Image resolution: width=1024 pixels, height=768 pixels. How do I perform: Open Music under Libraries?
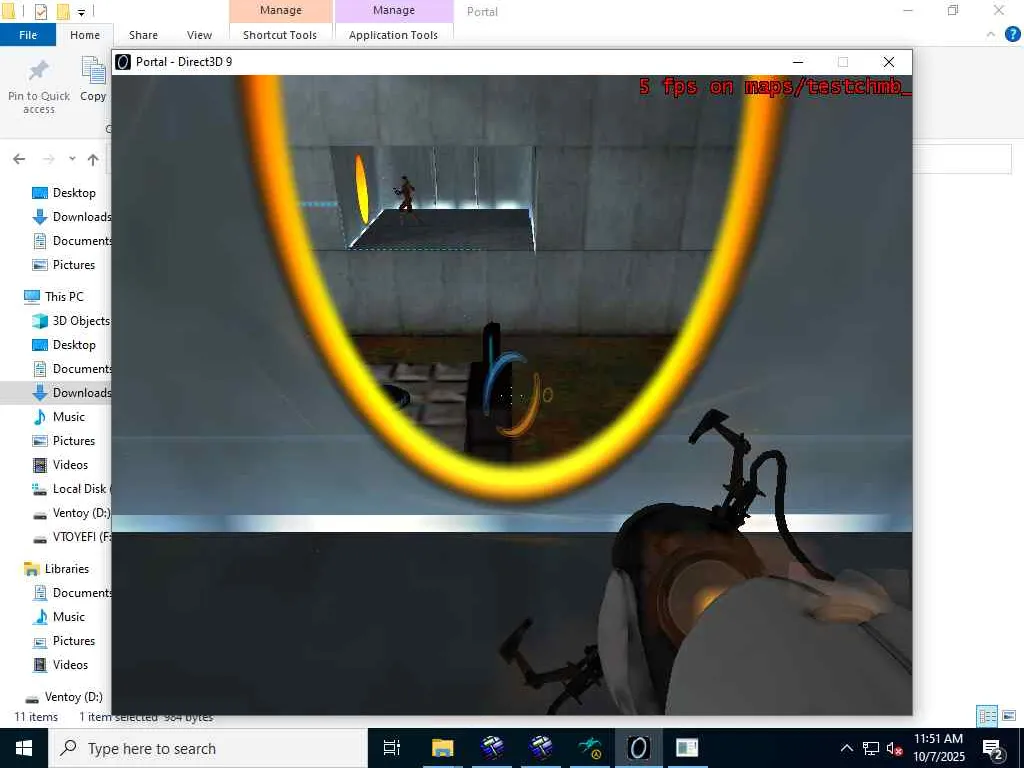click(69, 616)
